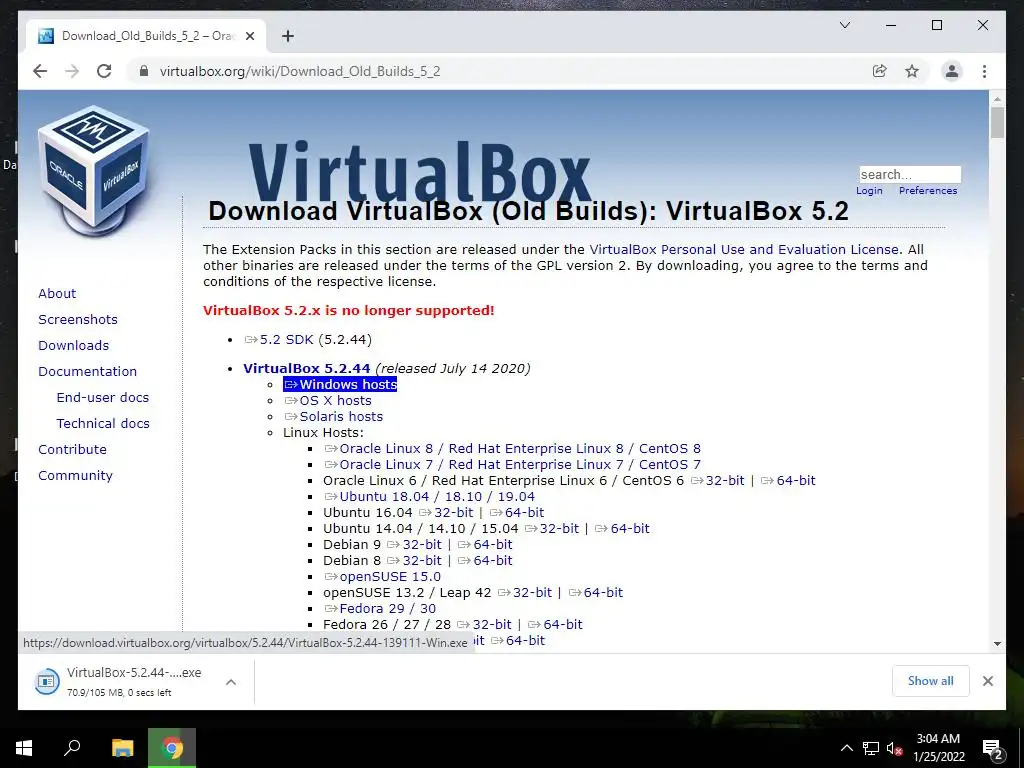
Task: Open End-user docs in the sidebar
Action: coord(103,397)
